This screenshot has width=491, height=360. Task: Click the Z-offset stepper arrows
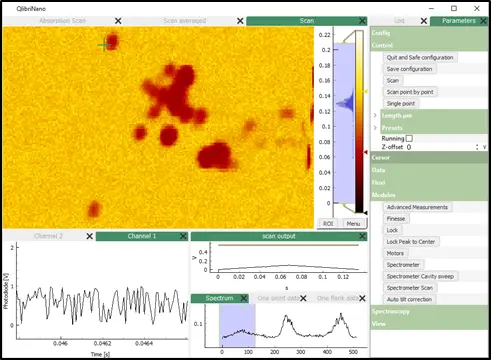coord(477,147)
